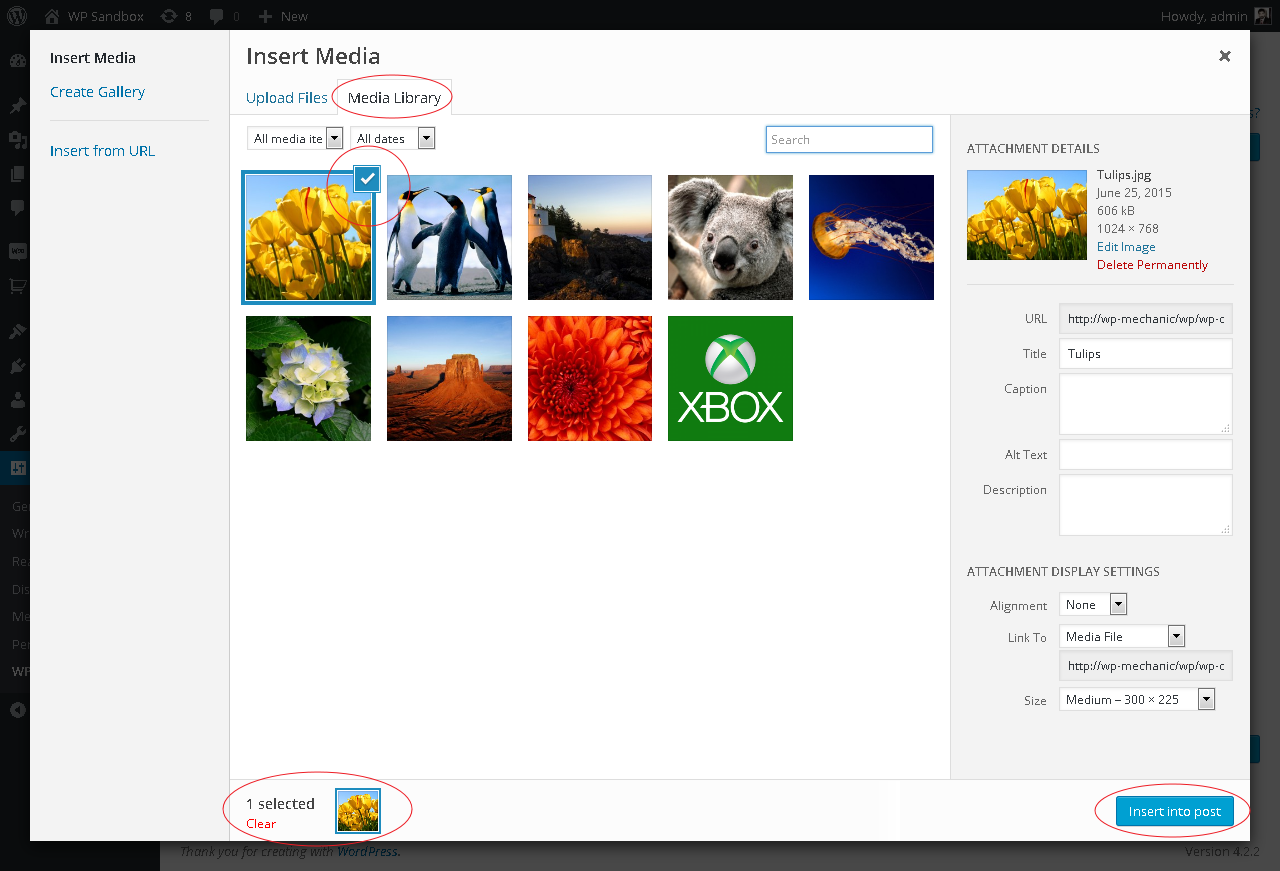This screenshot has width=1280, height=871.
Task: Click the Link To URL field
Action: coord(1146,666)
